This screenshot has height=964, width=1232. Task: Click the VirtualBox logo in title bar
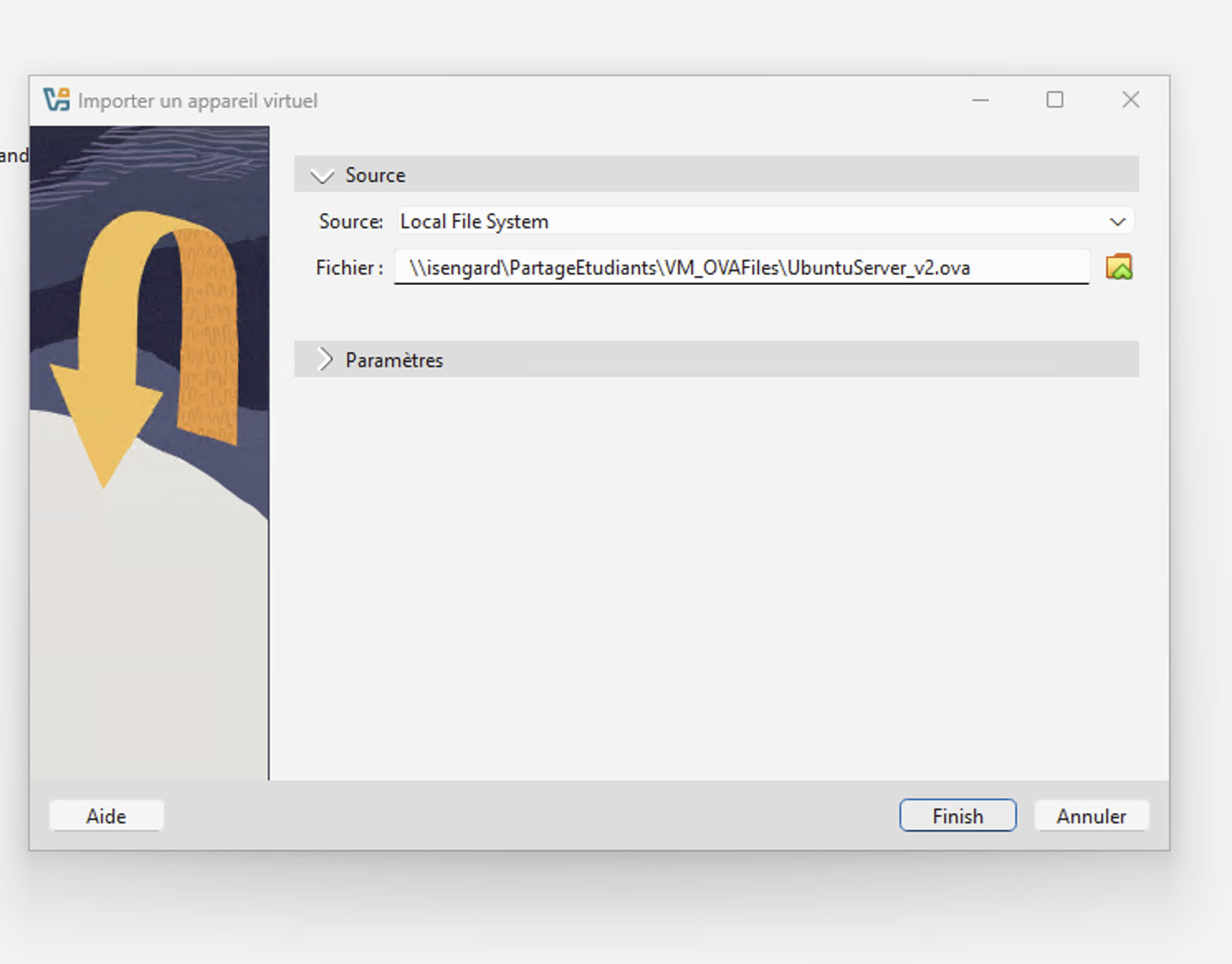(x=57, y=100)
